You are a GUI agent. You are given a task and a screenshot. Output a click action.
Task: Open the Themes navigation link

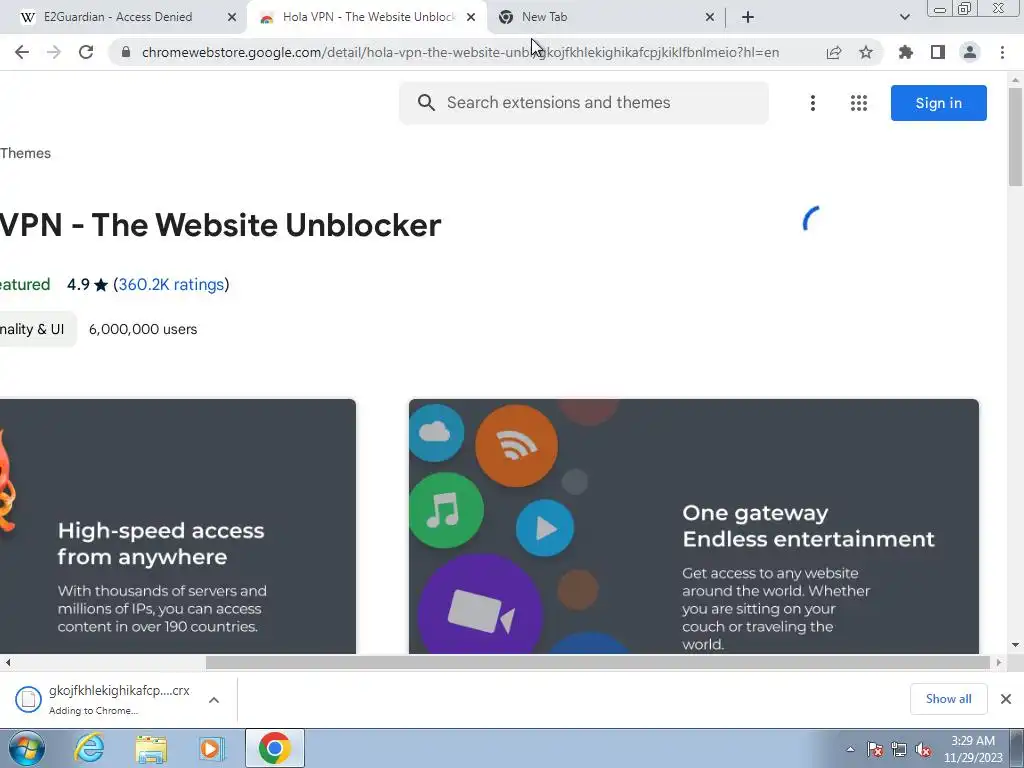(25, 153)
